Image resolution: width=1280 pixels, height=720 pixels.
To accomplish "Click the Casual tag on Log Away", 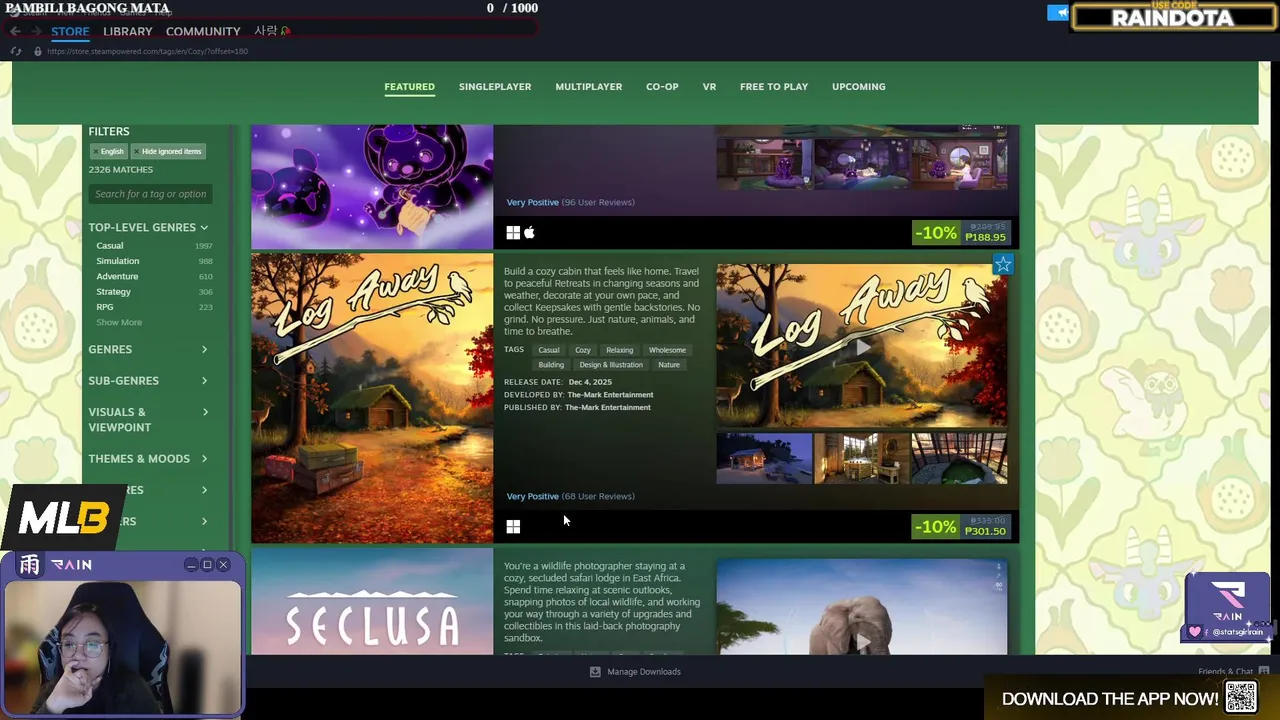I will tap(549, 350).
